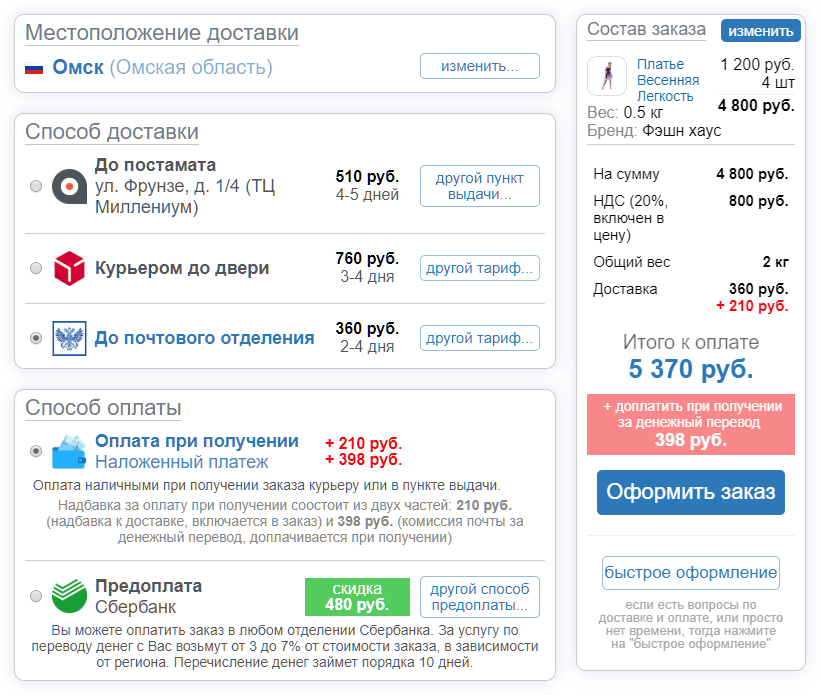Click the Boxberry courier box icon
Viewport: 820px width, 695px height.
pos(67,267)
